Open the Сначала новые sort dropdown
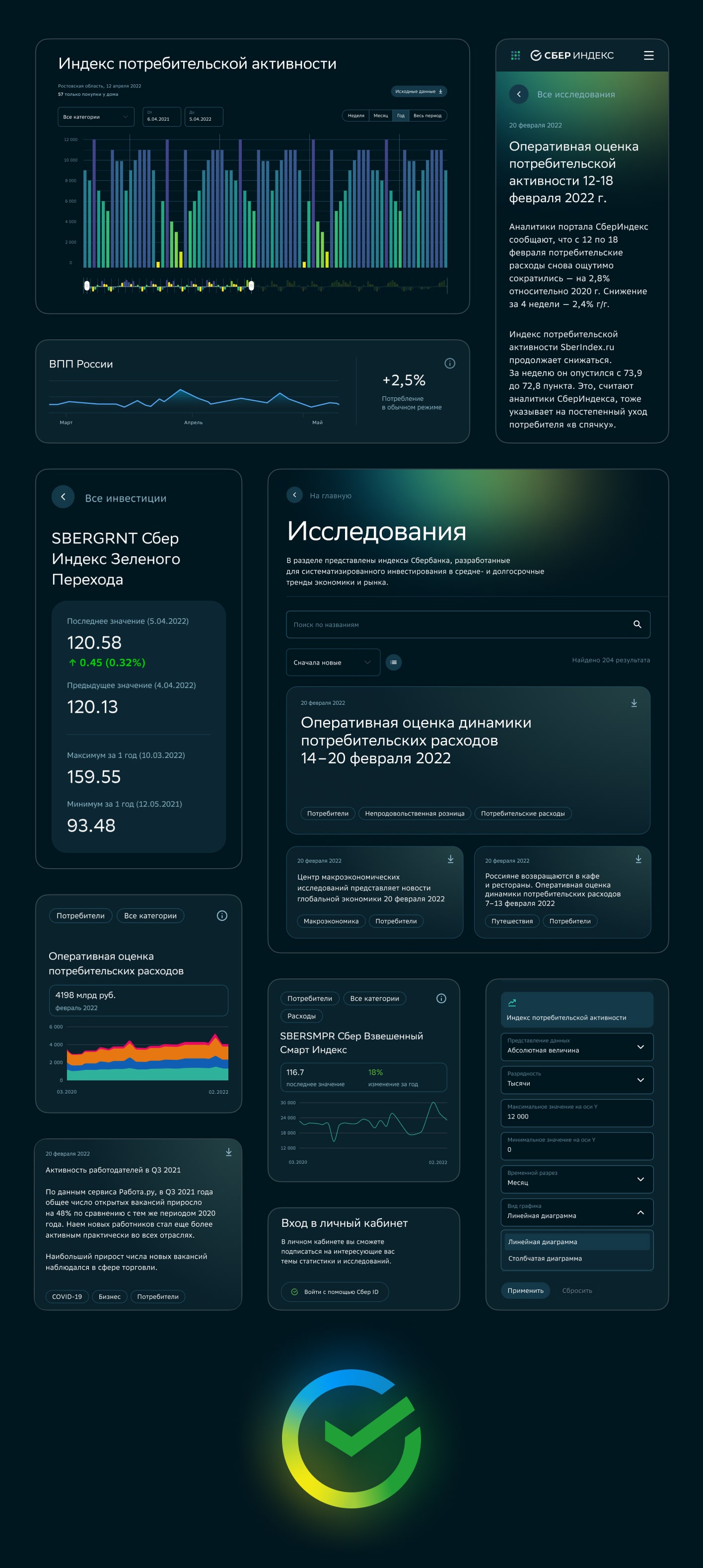The image size is (703, 1568). (333, 662)
